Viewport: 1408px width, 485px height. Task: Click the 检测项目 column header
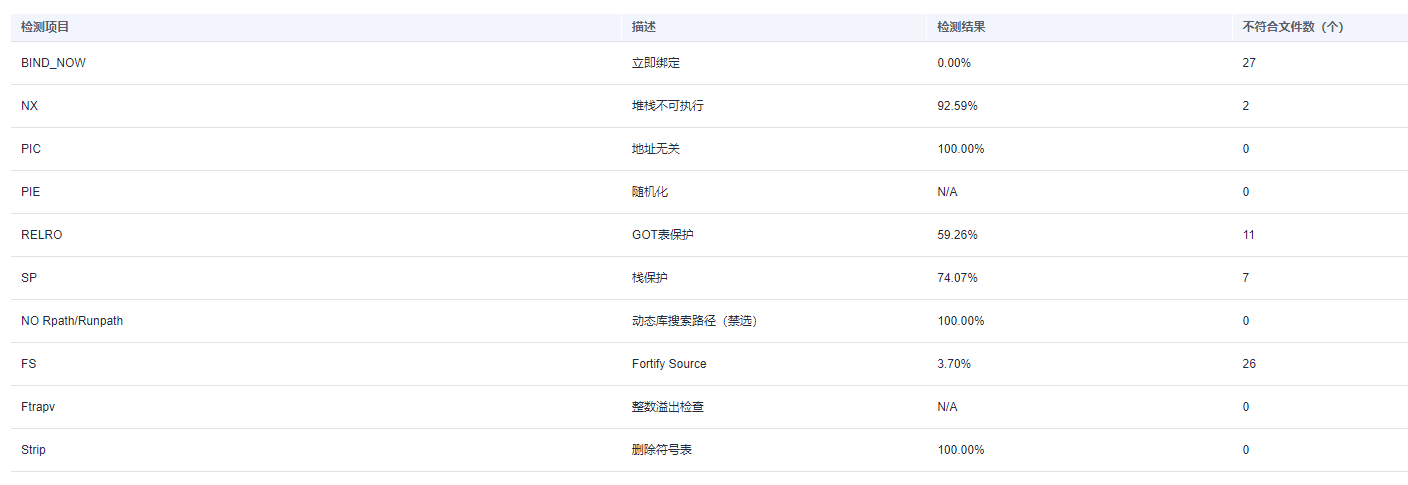[x=45, y=27]
